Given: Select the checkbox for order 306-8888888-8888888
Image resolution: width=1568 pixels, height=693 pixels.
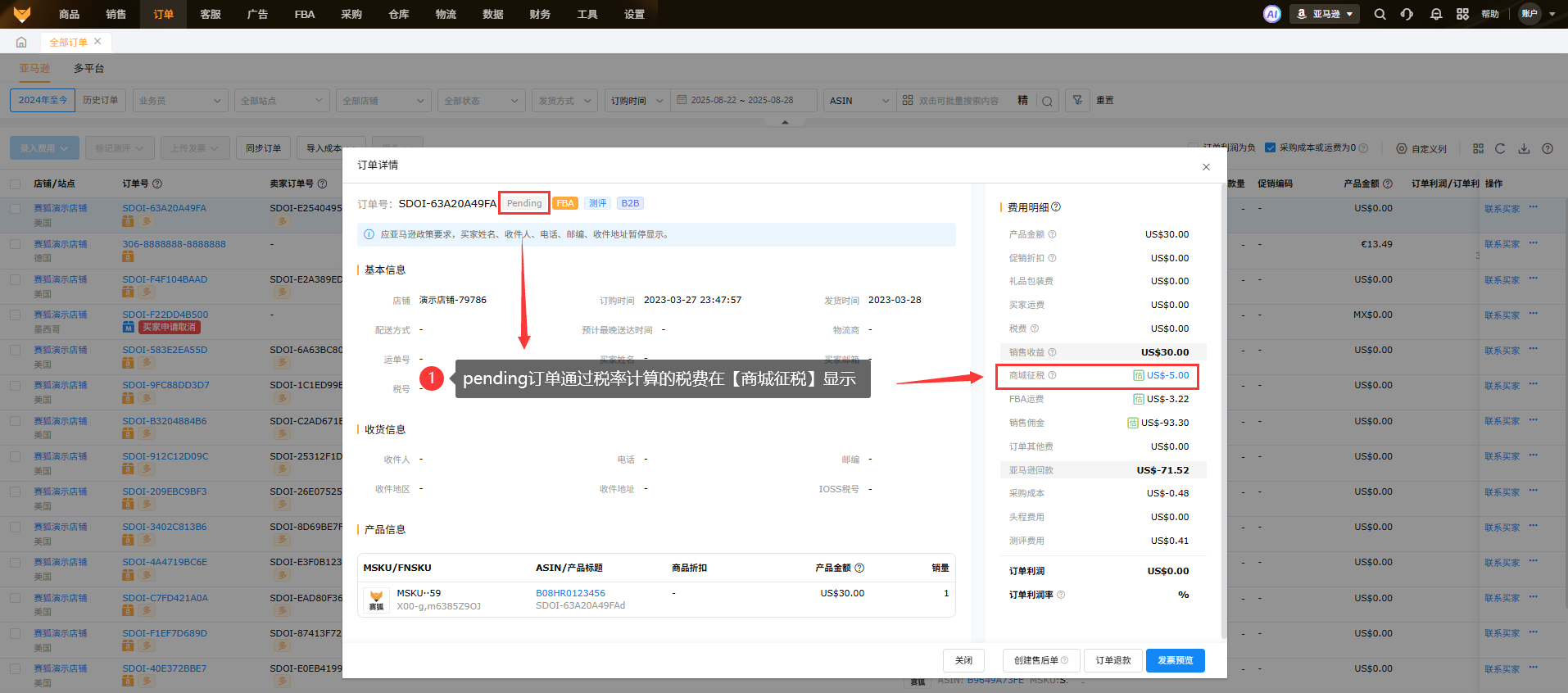Looking at the screenshot, I should (x=15, y=244).
